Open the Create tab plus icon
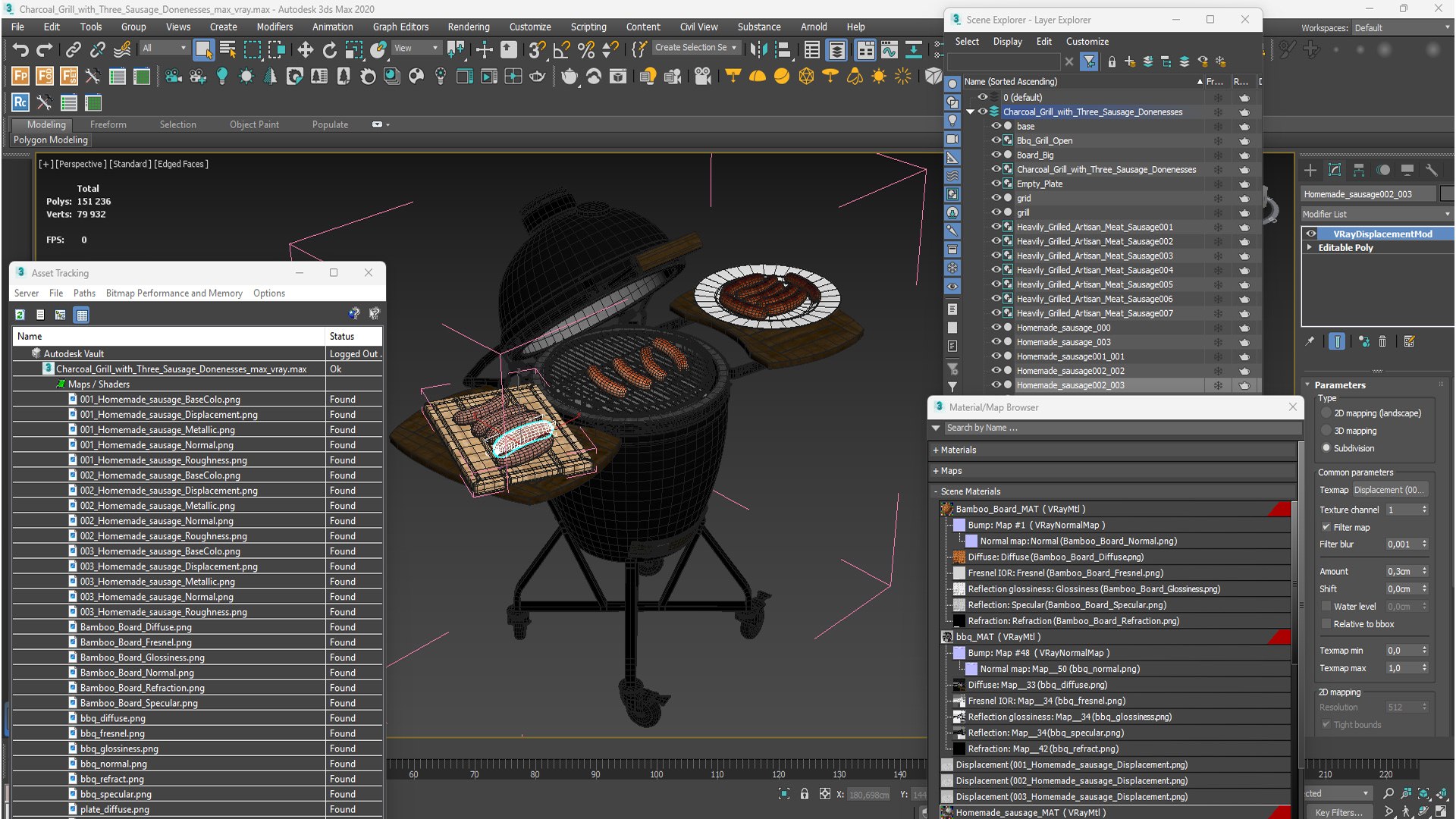This screenshot has width=1456, height=819. 1310,170
